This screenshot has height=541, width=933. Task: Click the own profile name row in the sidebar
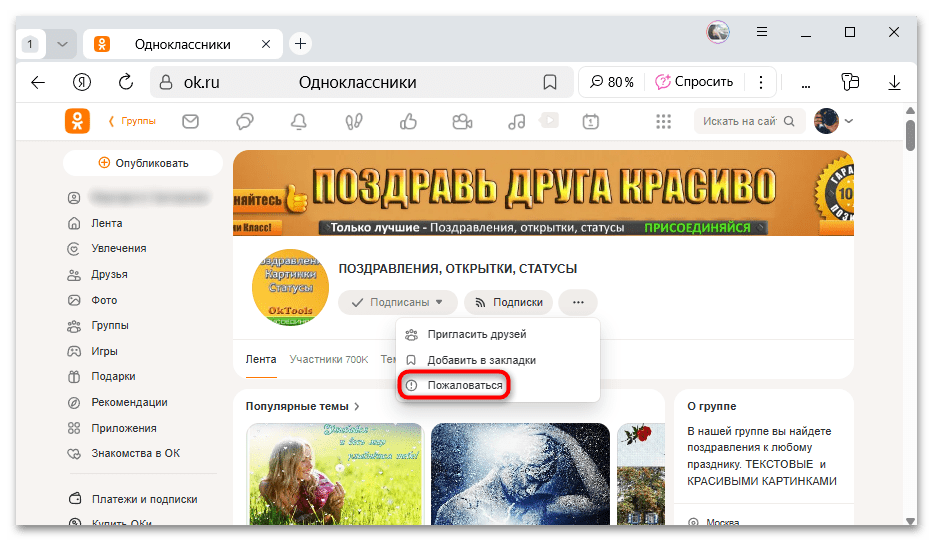(x=140, y=198)
